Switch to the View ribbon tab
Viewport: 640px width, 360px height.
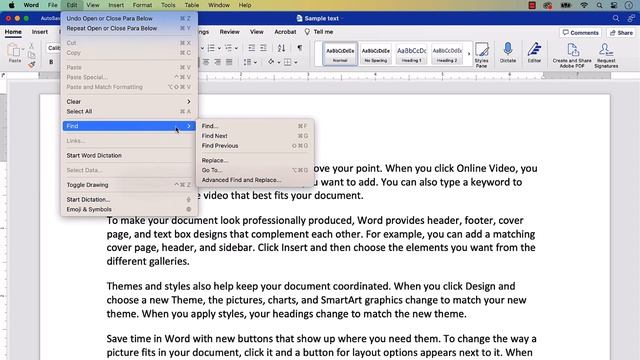(257, 31)
